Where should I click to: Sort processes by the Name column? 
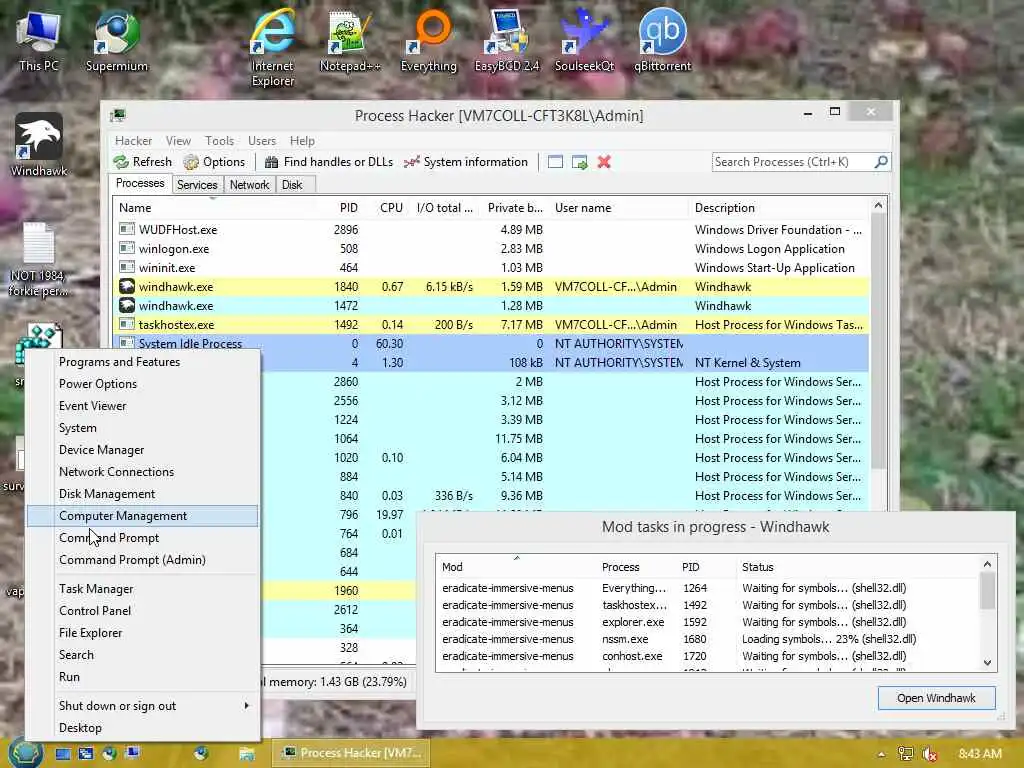click(214, 208)
